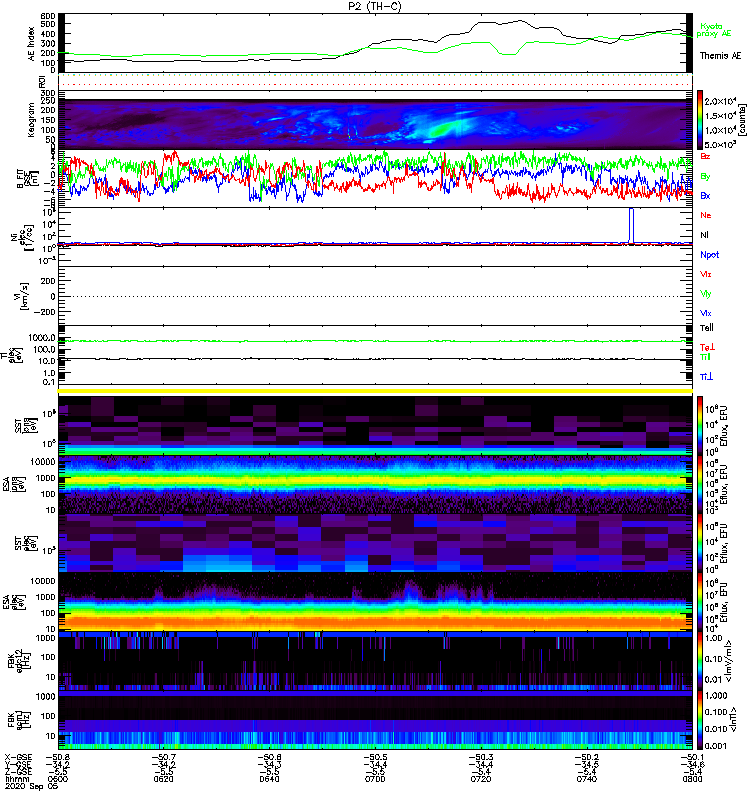Click the SST electrons spectrogram panel
The width and height of the screenshot is (750, 800).
coord(375,543)
